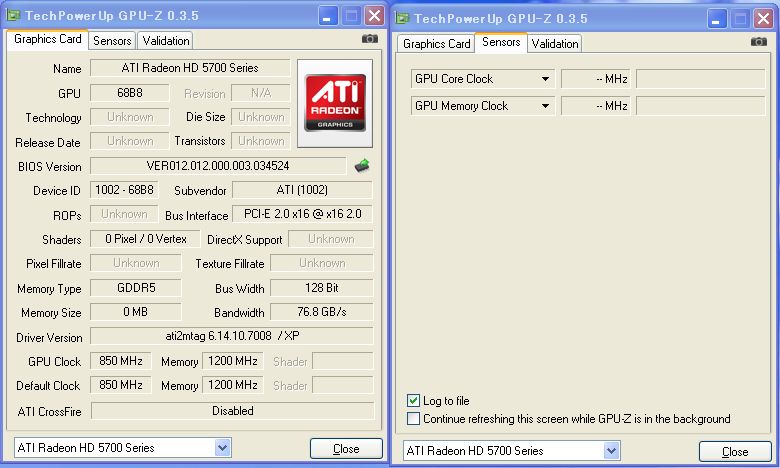This screenshot has height=468, width=780.
Task: Click Bus Width field 128 Bit
Action: pyautogui.click(x=321, y=287)
